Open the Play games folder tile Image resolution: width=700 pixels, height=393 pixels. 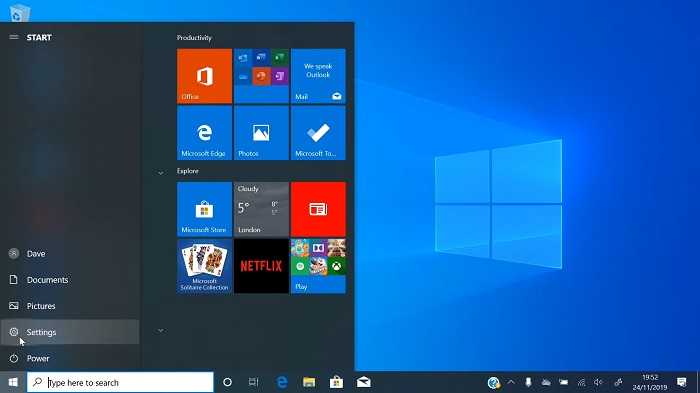318,266
